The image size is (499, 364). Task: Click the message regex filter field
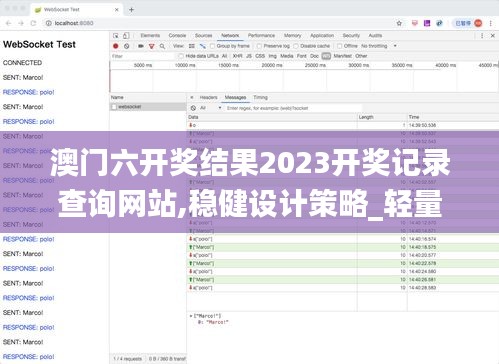[x=293, y=108]
